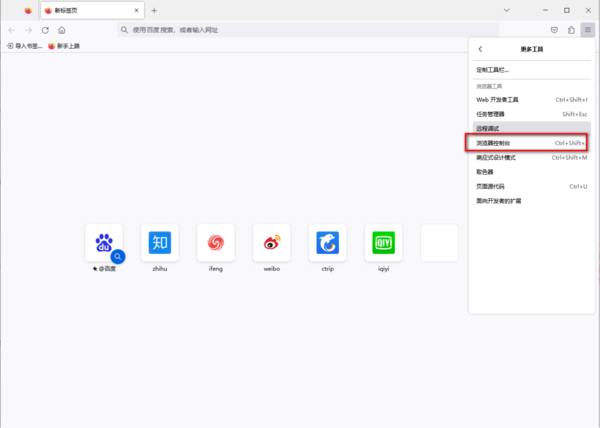Click the hamburger application menu icon
Viewport: 600px width, 428px height.
coord(588,30)
